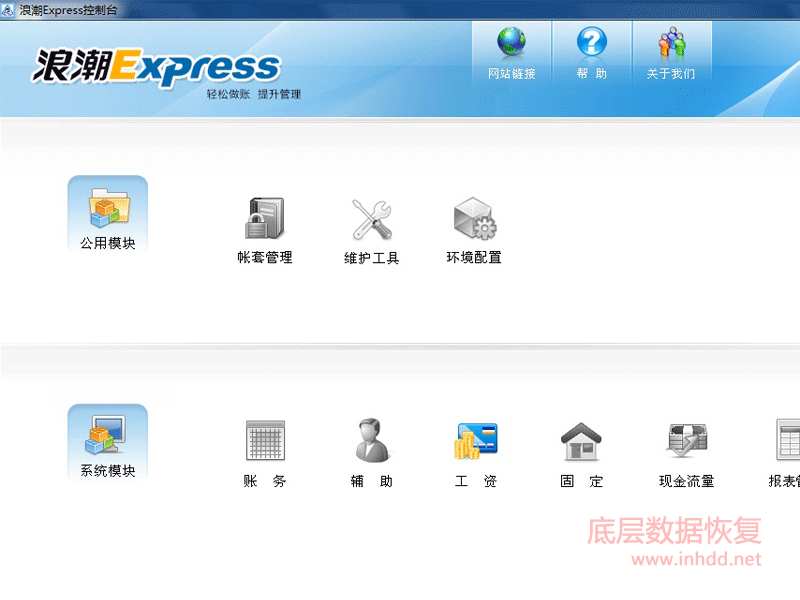The image size is (800, 600).
Task: Click the 关于我们 text label
Action: 671,74
